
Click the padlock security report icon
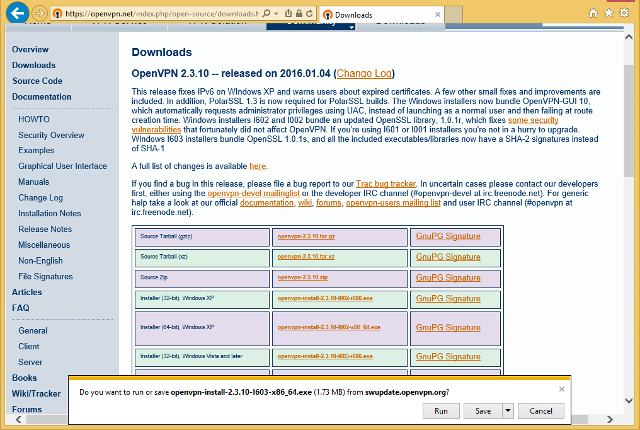[299, 13]
